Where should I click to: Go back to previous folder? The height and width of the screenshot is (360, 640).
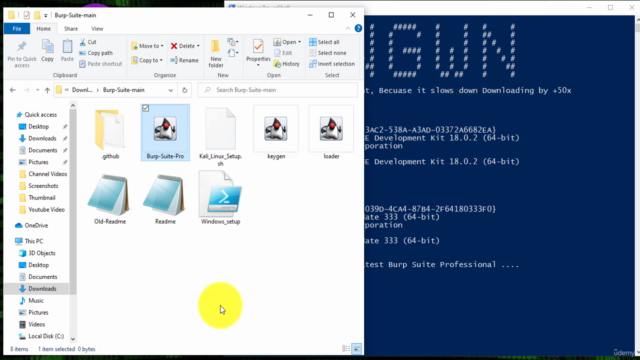pos(13,90)
